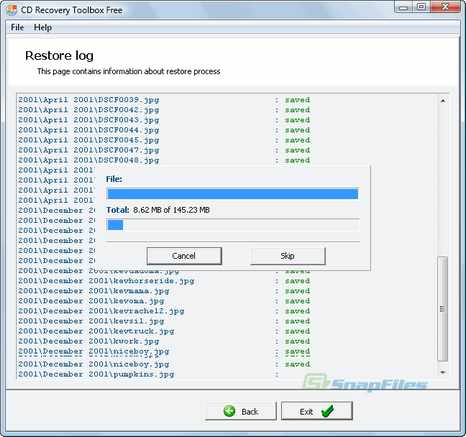466x437 pixels.
Task: Open the Help menu
Action: click(43, 27)
